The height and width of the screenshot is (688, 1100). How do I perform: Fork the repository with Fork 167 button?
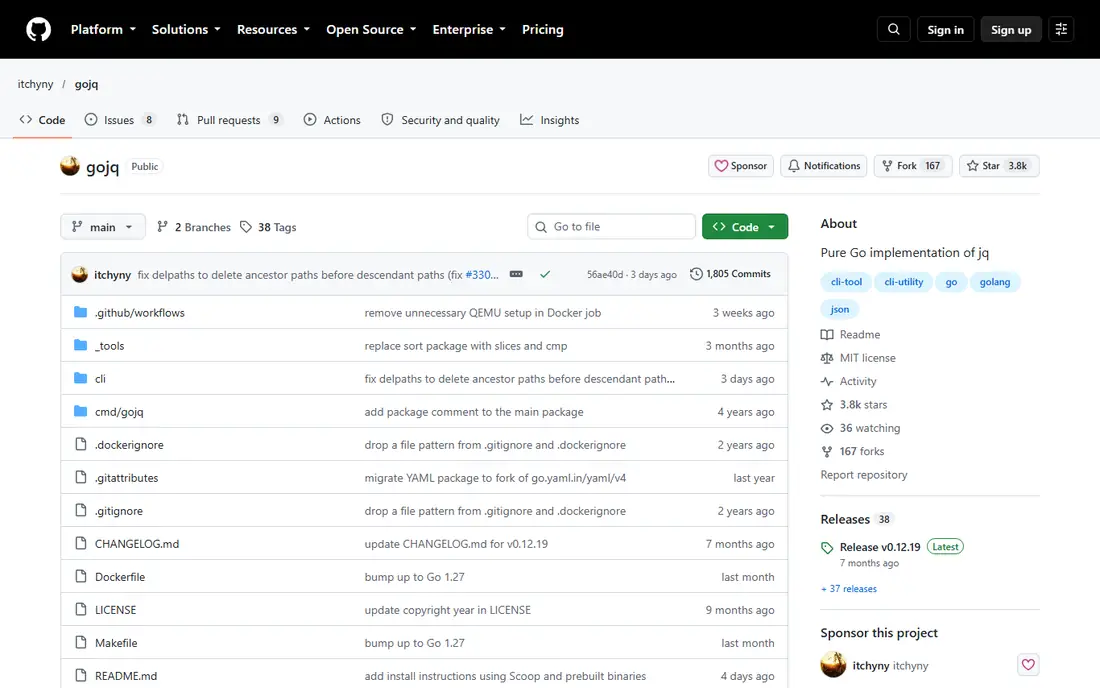click(913, 166)
